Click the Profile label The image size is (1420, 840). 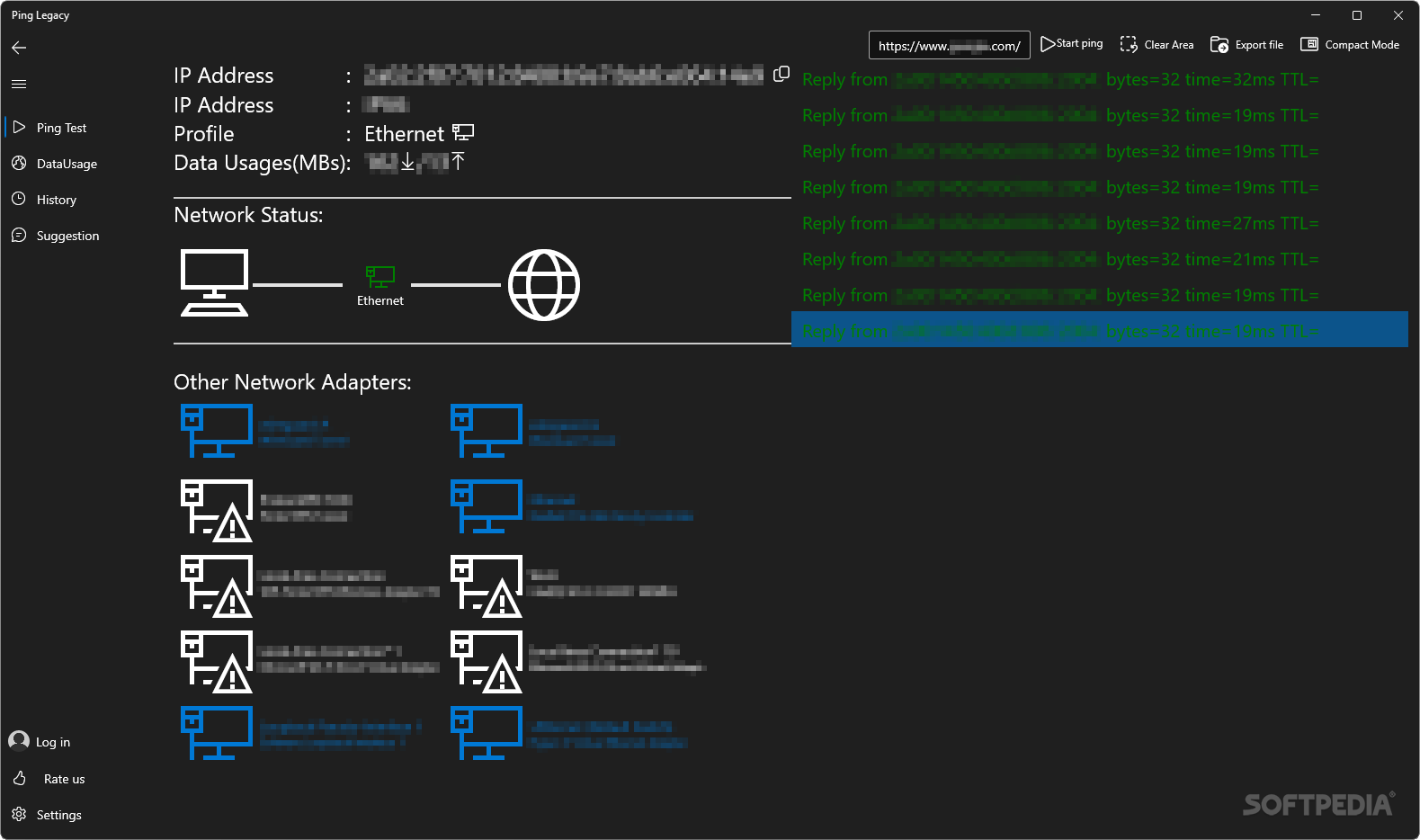point(204,134)
